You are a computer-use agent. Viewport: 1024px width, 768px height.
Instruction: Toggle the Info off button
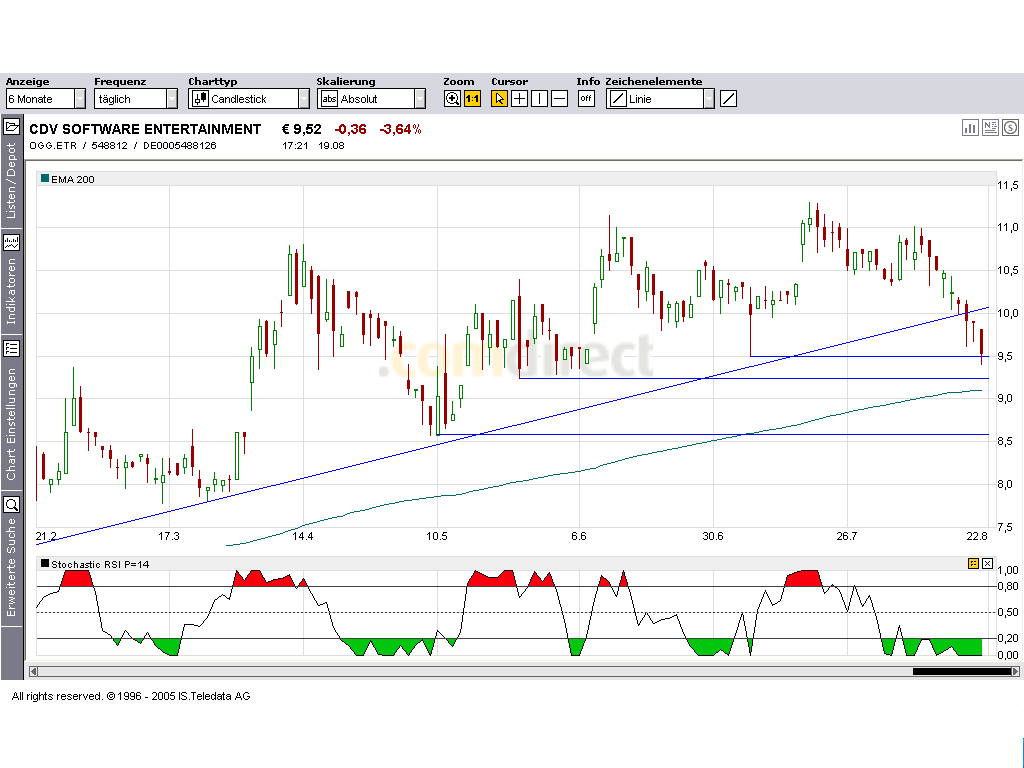[586, 99]
